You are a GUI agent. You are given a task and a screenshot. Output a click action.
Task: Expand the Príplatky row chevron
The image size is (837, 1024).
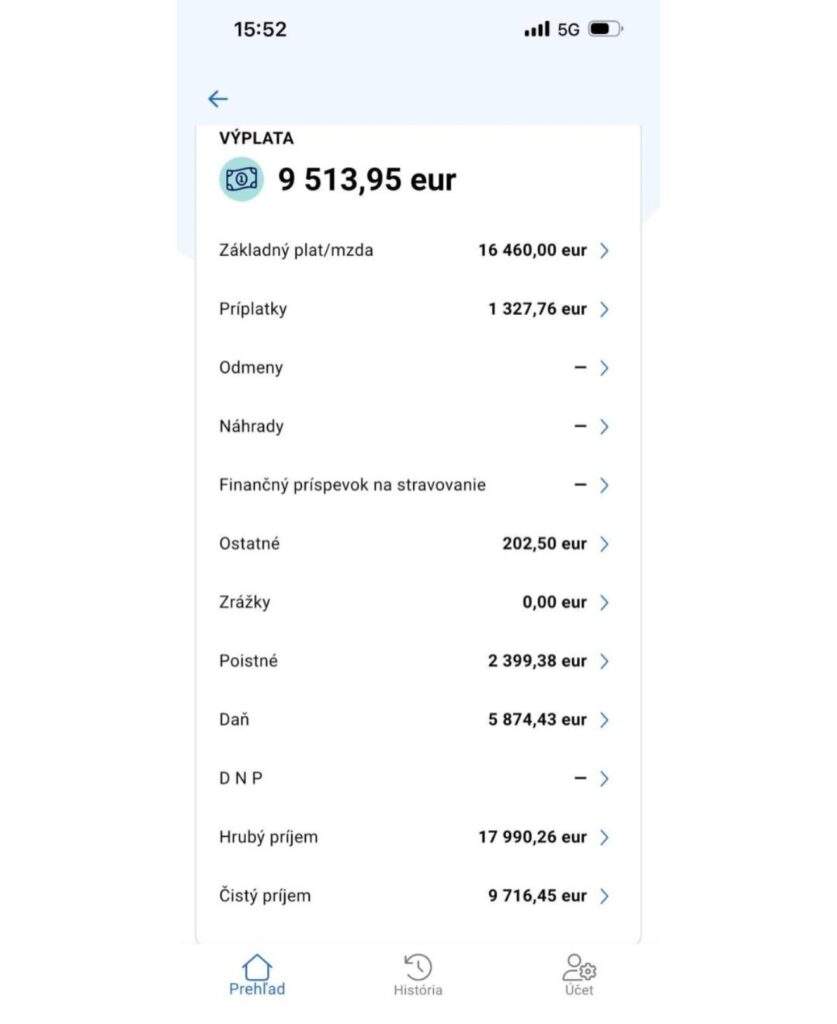click(x=604, y=310)
